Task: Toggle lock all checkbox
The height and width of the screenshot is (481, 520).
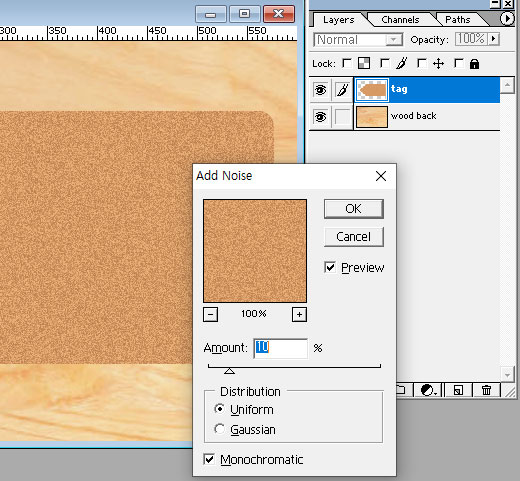Action: click(x=459, y=63)
